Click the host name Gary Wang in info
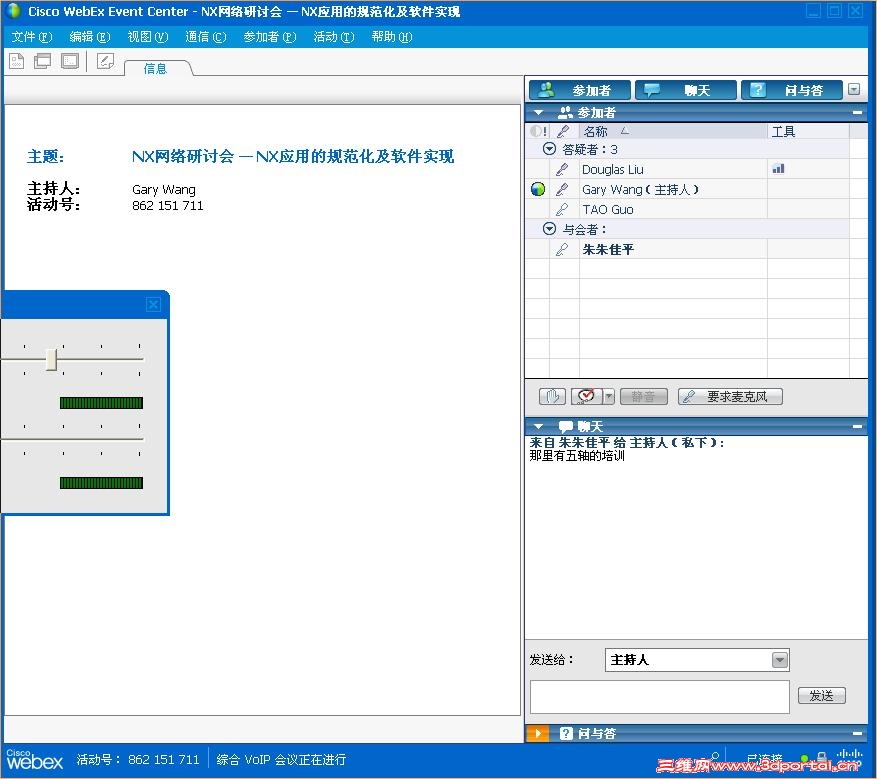This screenshot has height=779, width=877. 164,190
